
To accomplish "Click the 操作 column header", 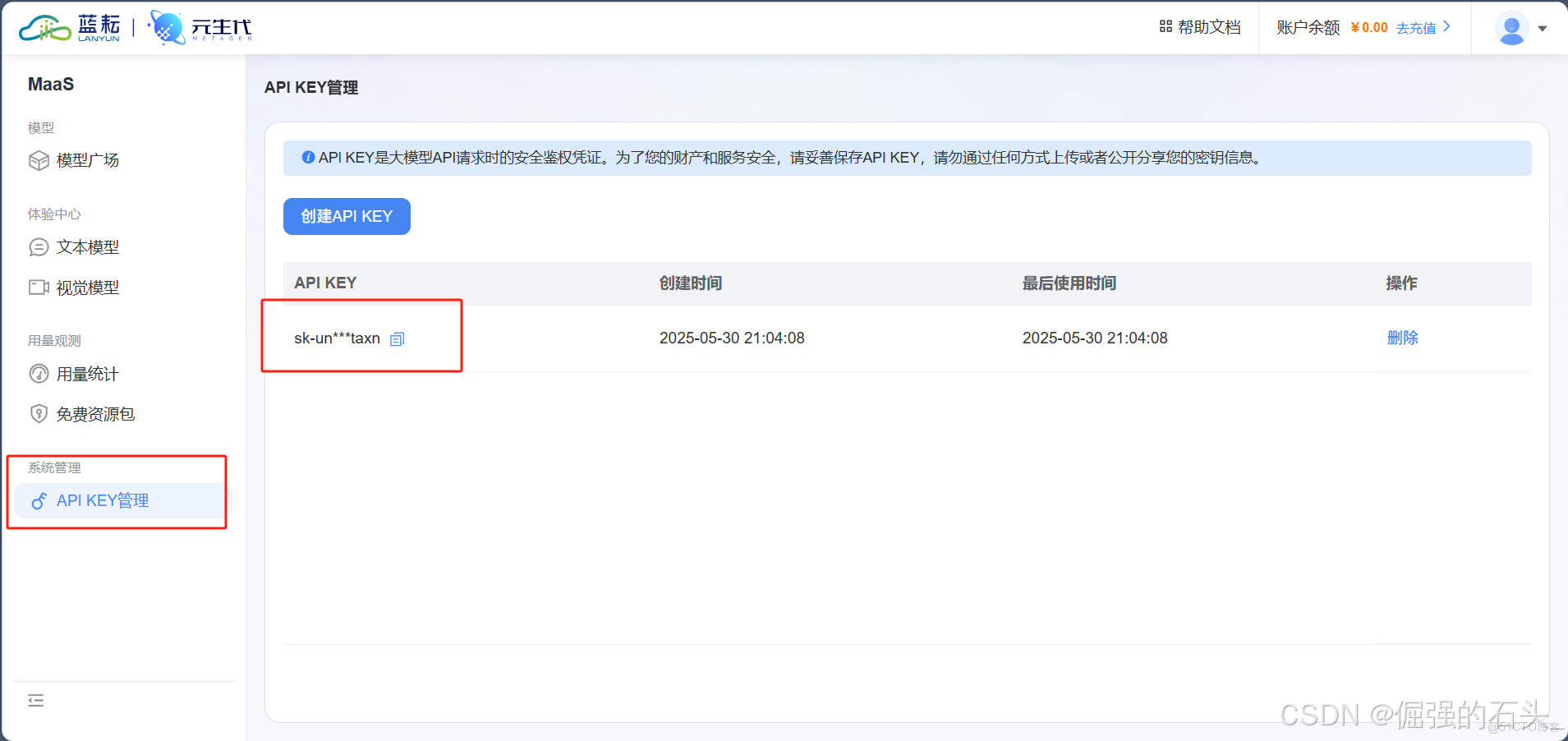I will coord(1402,283).
